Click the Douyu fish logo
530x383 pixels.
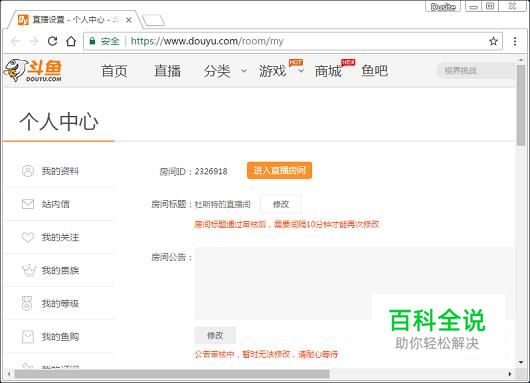point(33,70)
